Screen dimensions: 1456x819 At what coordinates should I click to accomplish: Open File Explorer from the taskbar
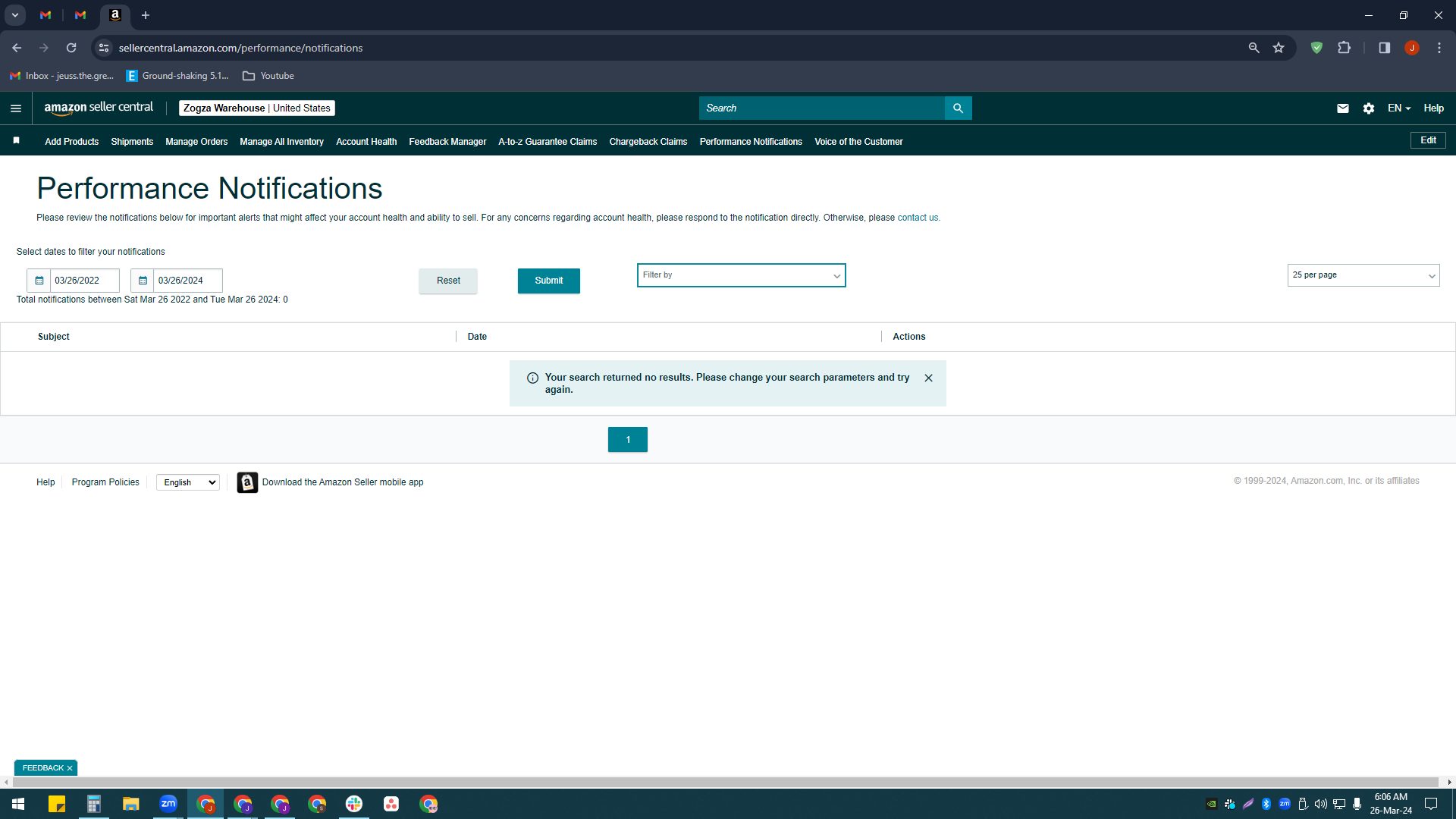pos(131,804)
